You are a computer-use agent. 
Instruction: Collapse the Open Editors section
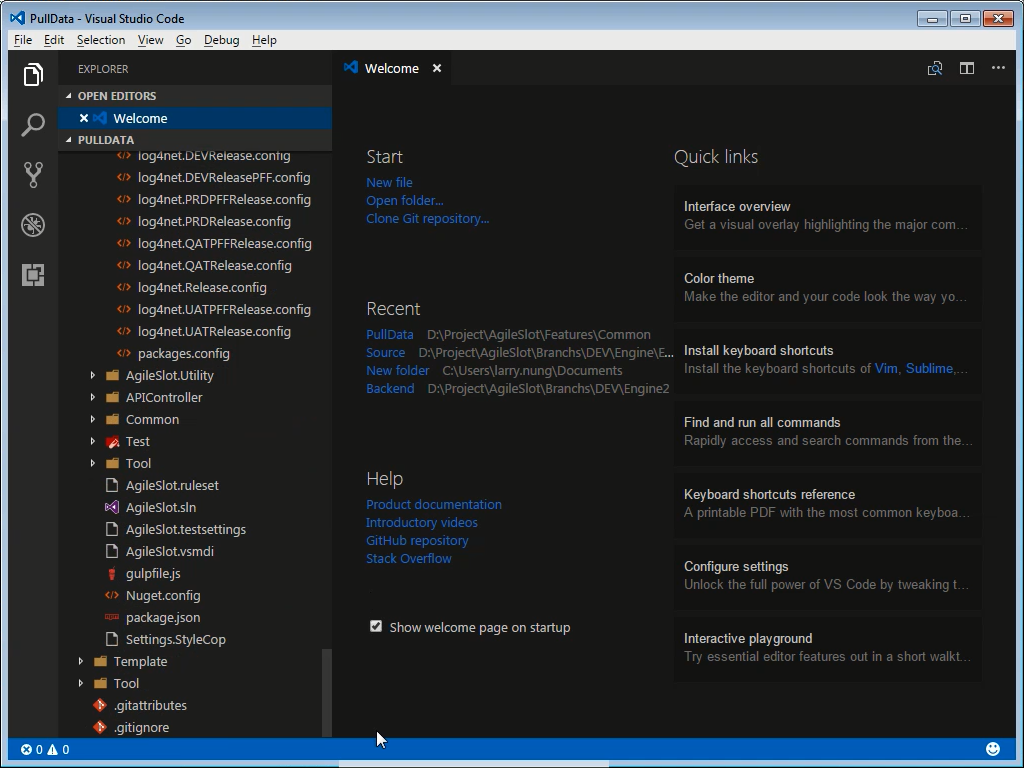(69, 95)
